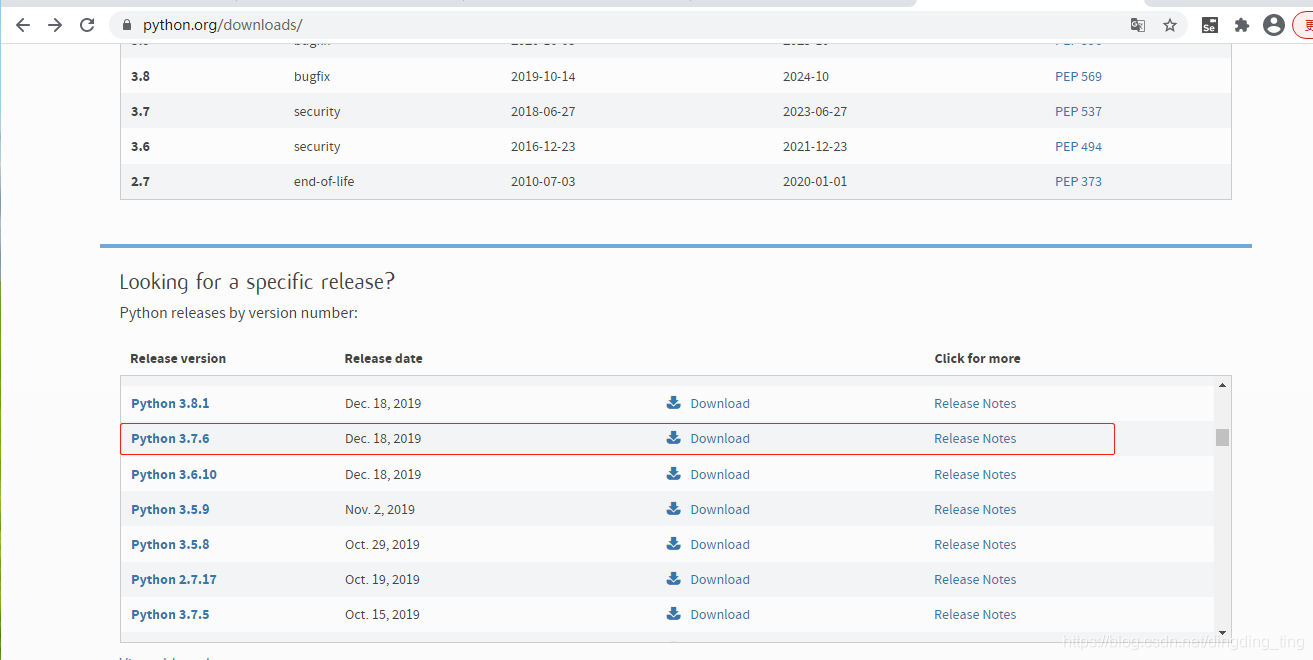This screenshot has height=660, width=1313.
Task: Click the release list scroll up arrow
Action: [x=1222, y=385]
